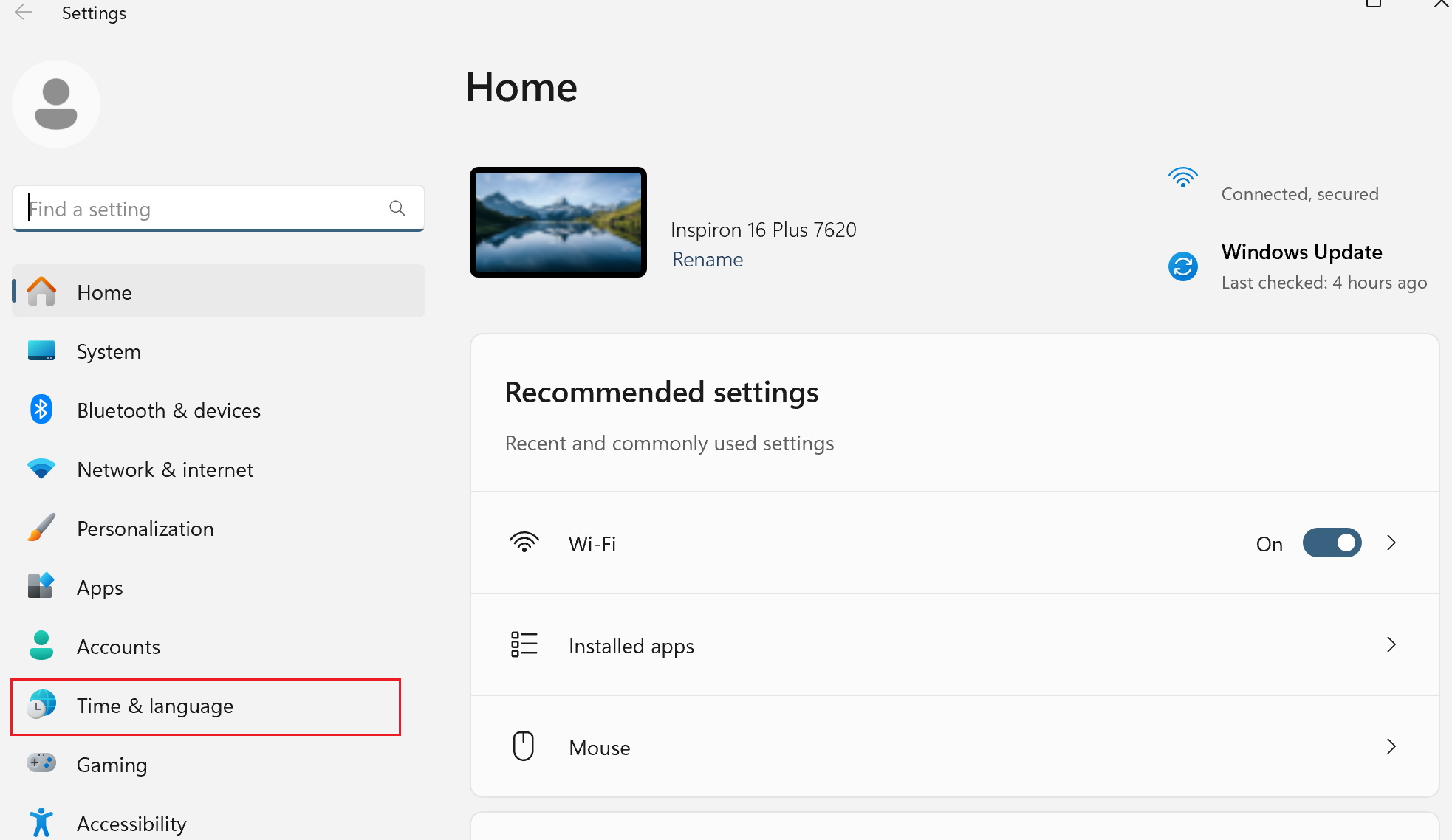Image resolution: width=1452 pixels, height=840 pixels.
Task: Select Time & language in sidebar
Action: [154, 706]
